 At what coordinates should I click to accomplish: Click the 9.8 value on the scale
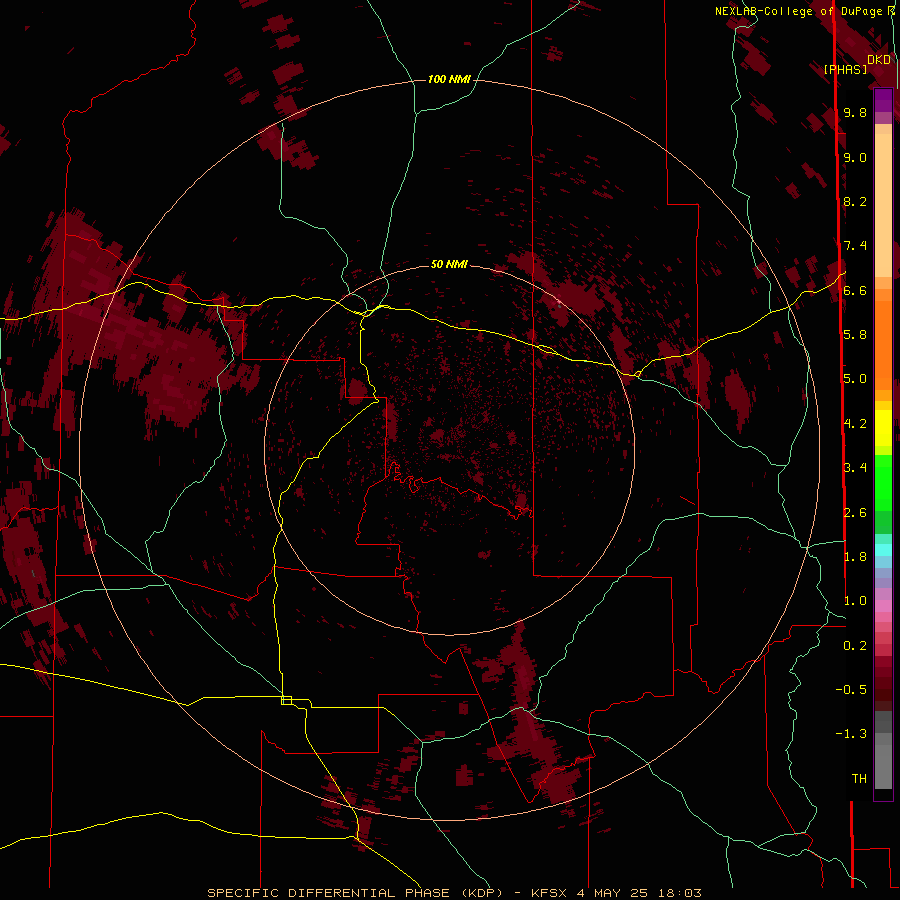(855, 112)
